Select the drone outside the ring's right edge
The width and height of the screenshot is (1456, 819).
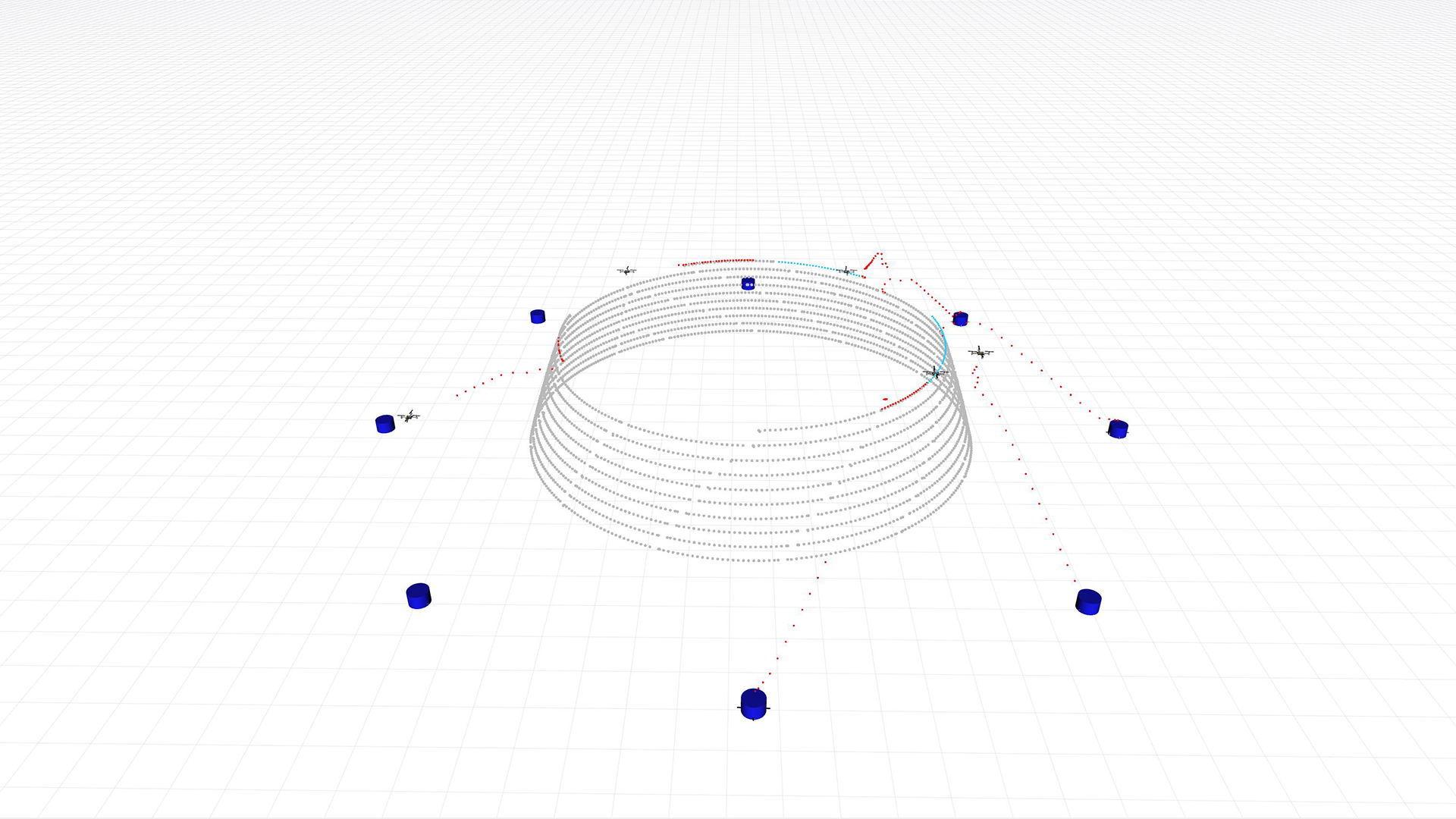[981, 353]
